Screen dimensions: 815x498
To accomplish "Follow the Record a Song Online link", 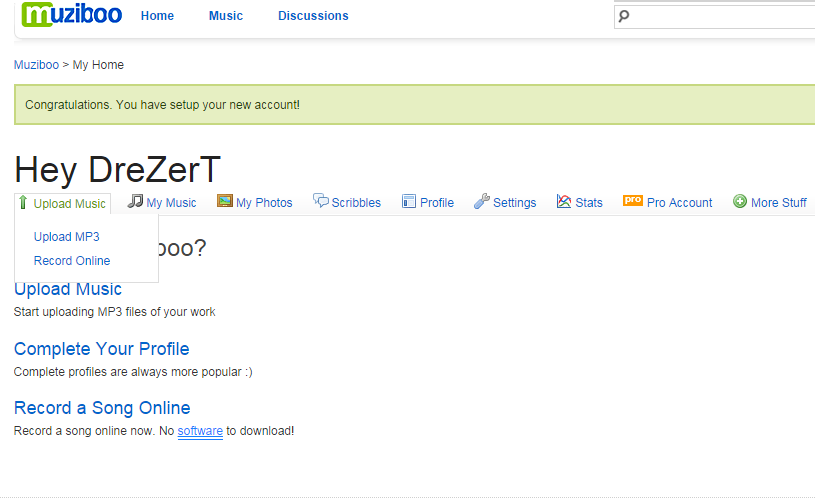I will [x=102, y=408].
